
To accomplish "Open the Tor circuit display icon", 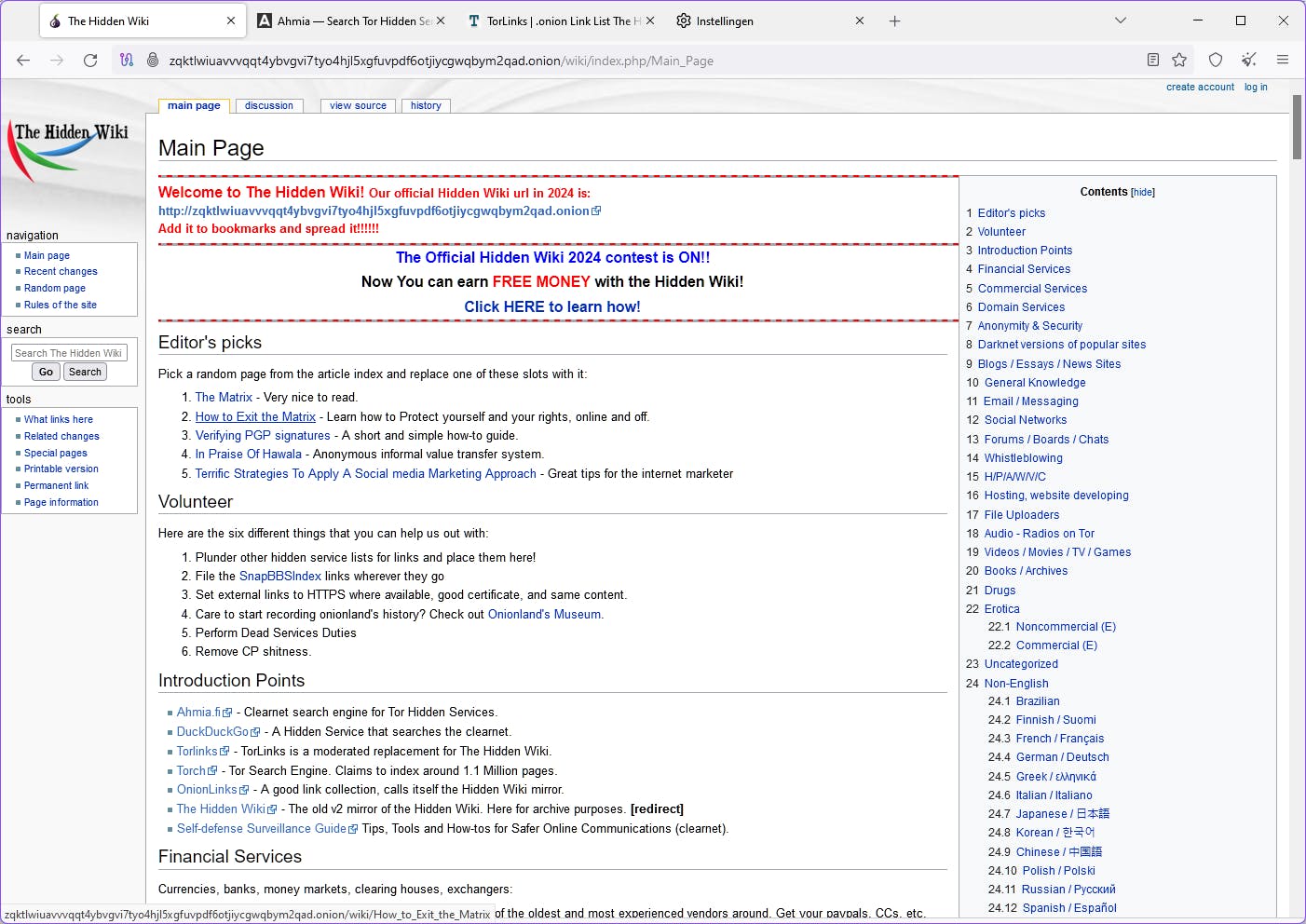I will [127, 61].
